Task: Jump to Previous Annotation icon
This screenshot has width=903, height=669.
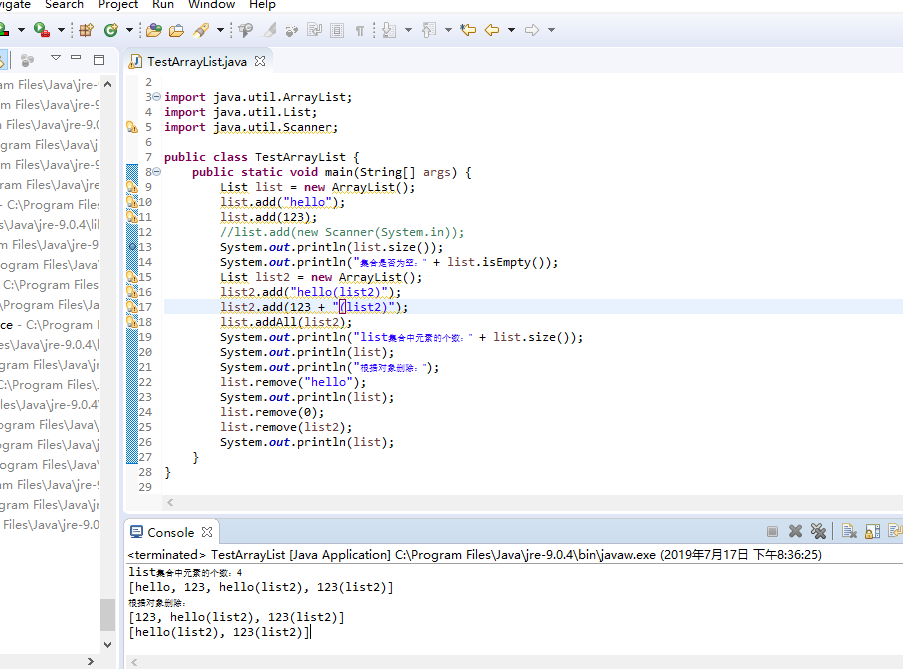Action: [x=429, y=30]
